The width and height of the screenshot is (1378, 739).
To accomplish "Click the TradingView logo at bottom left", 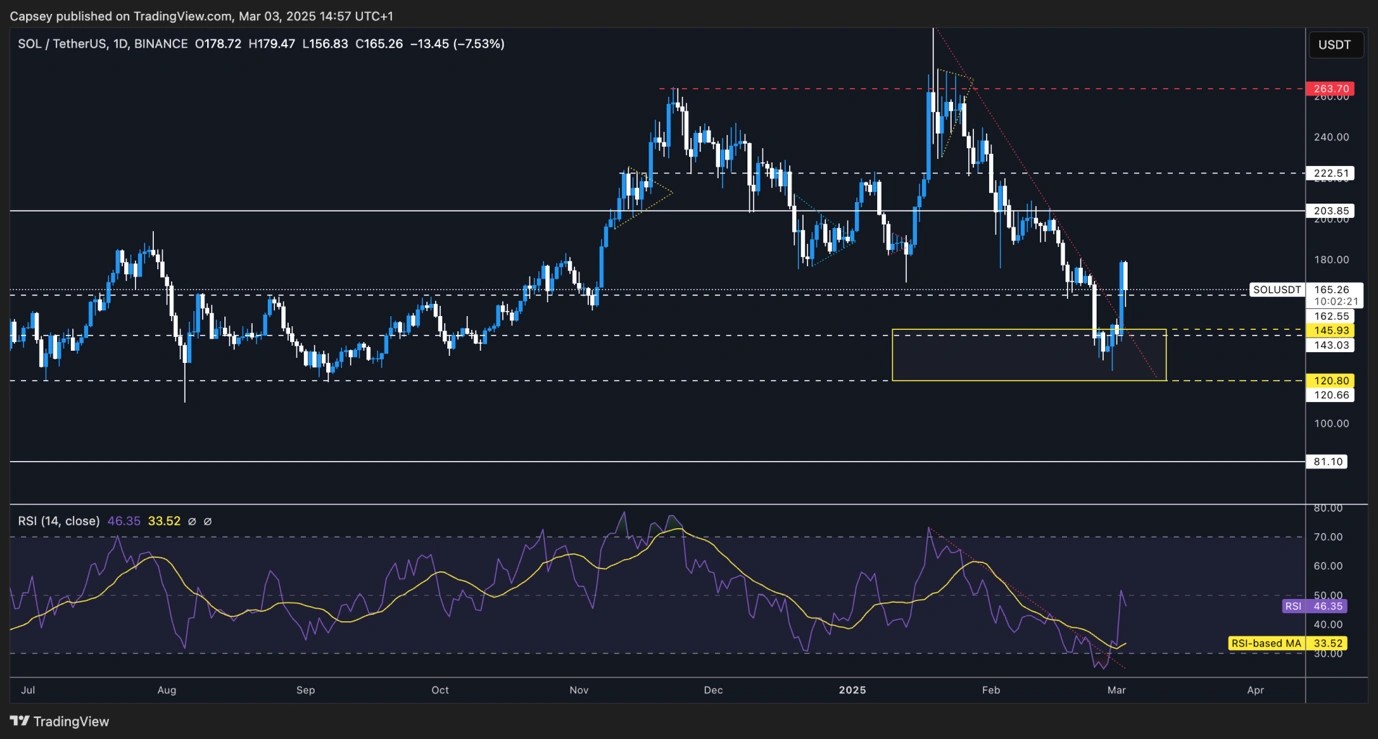I will (60, 721).
